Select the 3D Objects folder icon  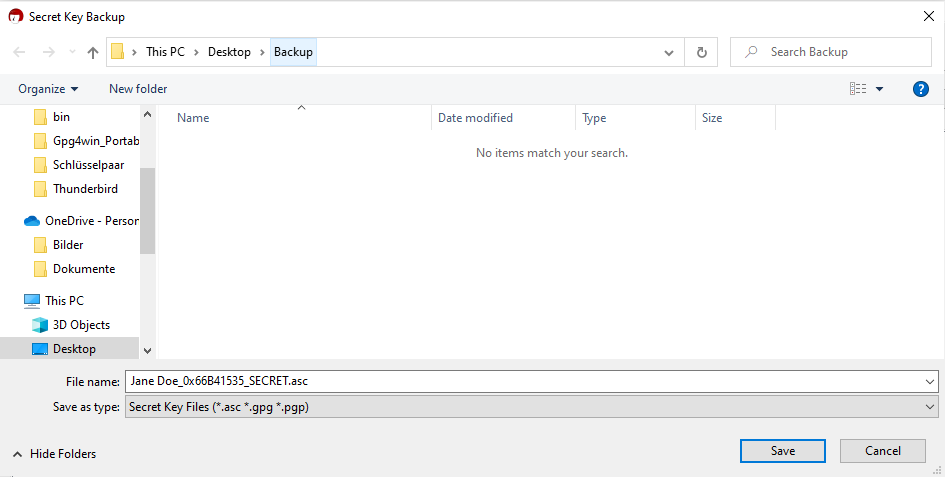click(40, 325)
